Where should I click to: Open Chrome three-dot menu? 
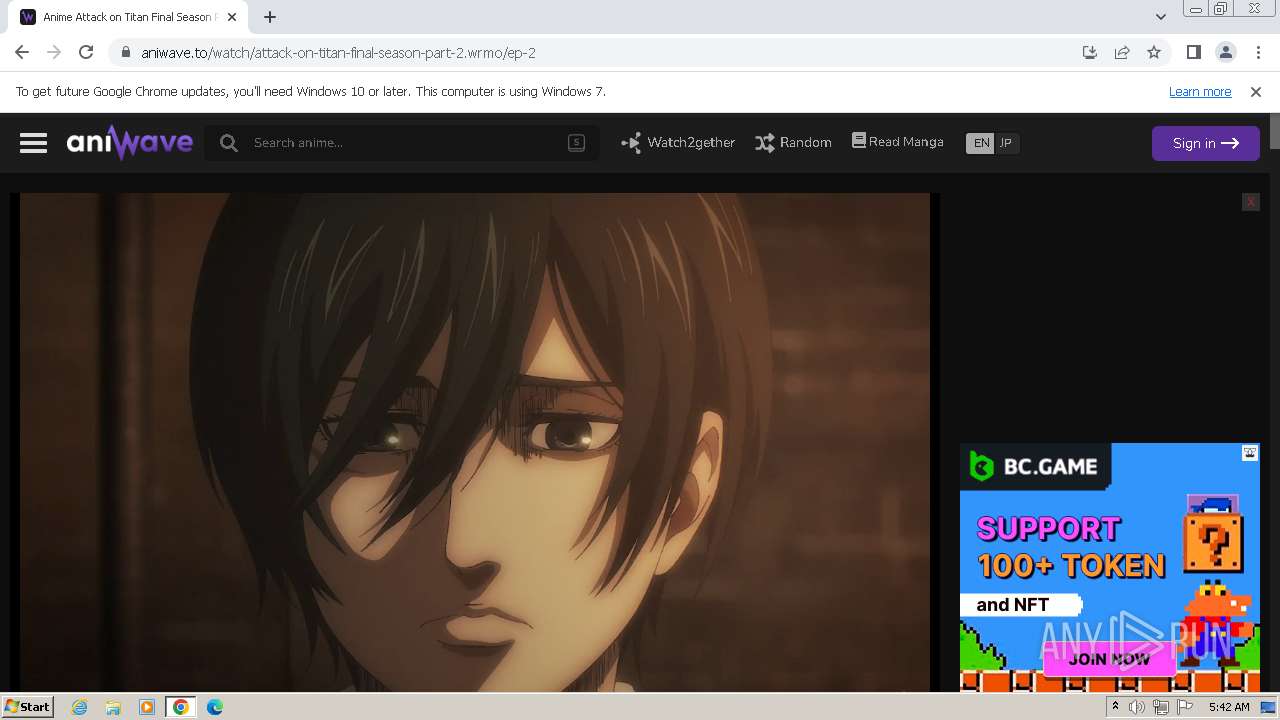coord(1257,52)
